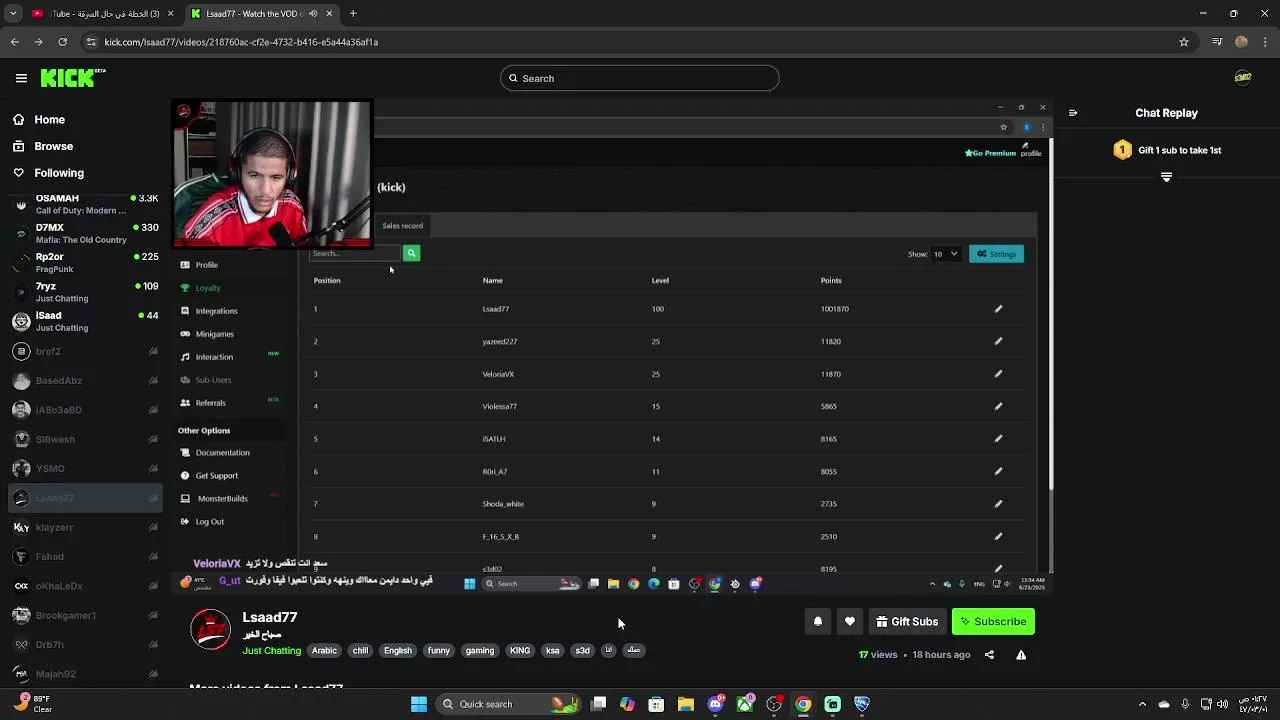Toggle notifications bell for Lsaad77

(818, 622)
